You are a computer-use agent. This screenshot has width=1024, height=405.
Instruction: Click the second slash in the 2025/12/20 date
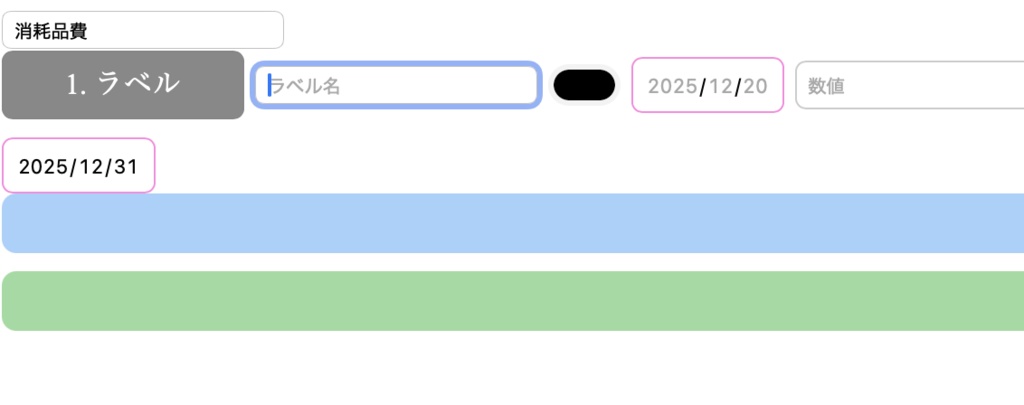738,86
